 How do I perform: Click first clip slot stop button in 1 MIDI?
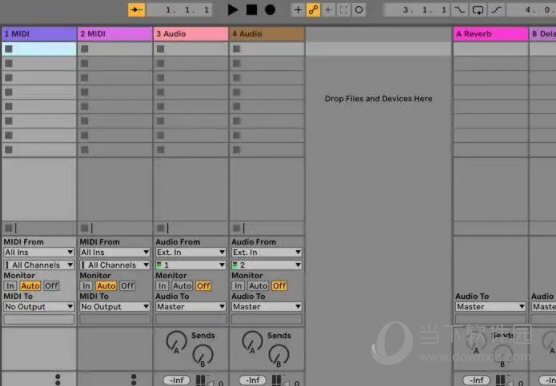(9, 49)
